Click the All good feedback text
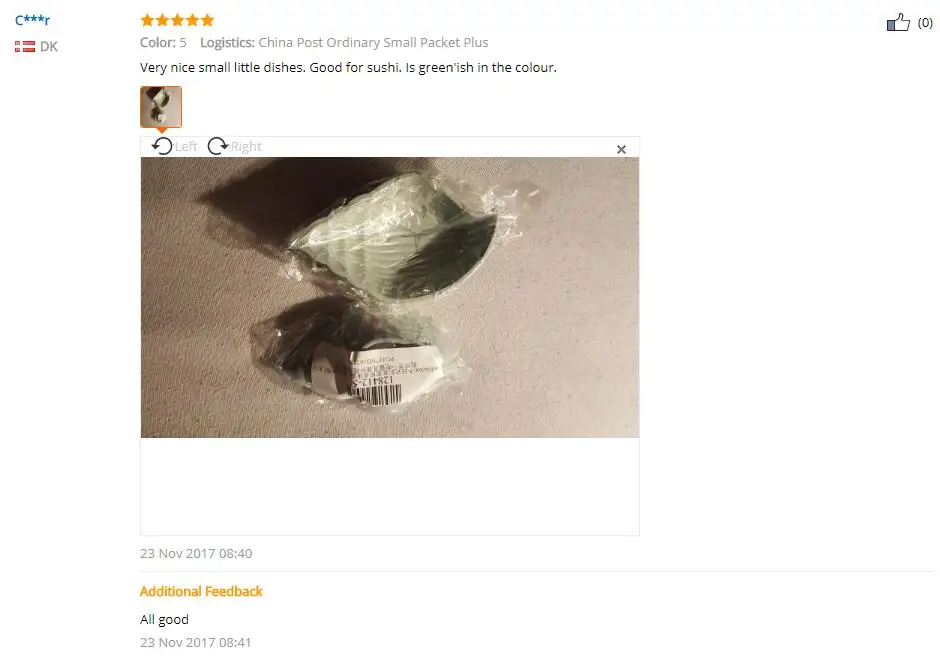Screen dimensions: 940x659 pos(164,619)
